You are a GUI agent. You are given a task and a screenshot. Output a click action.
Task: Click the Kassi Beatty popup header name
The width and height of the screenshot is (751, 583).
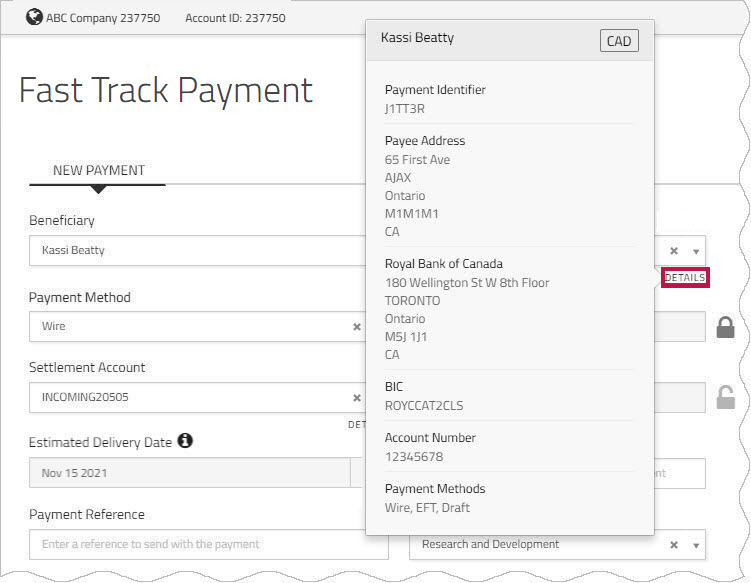click(x=417, y=38)
